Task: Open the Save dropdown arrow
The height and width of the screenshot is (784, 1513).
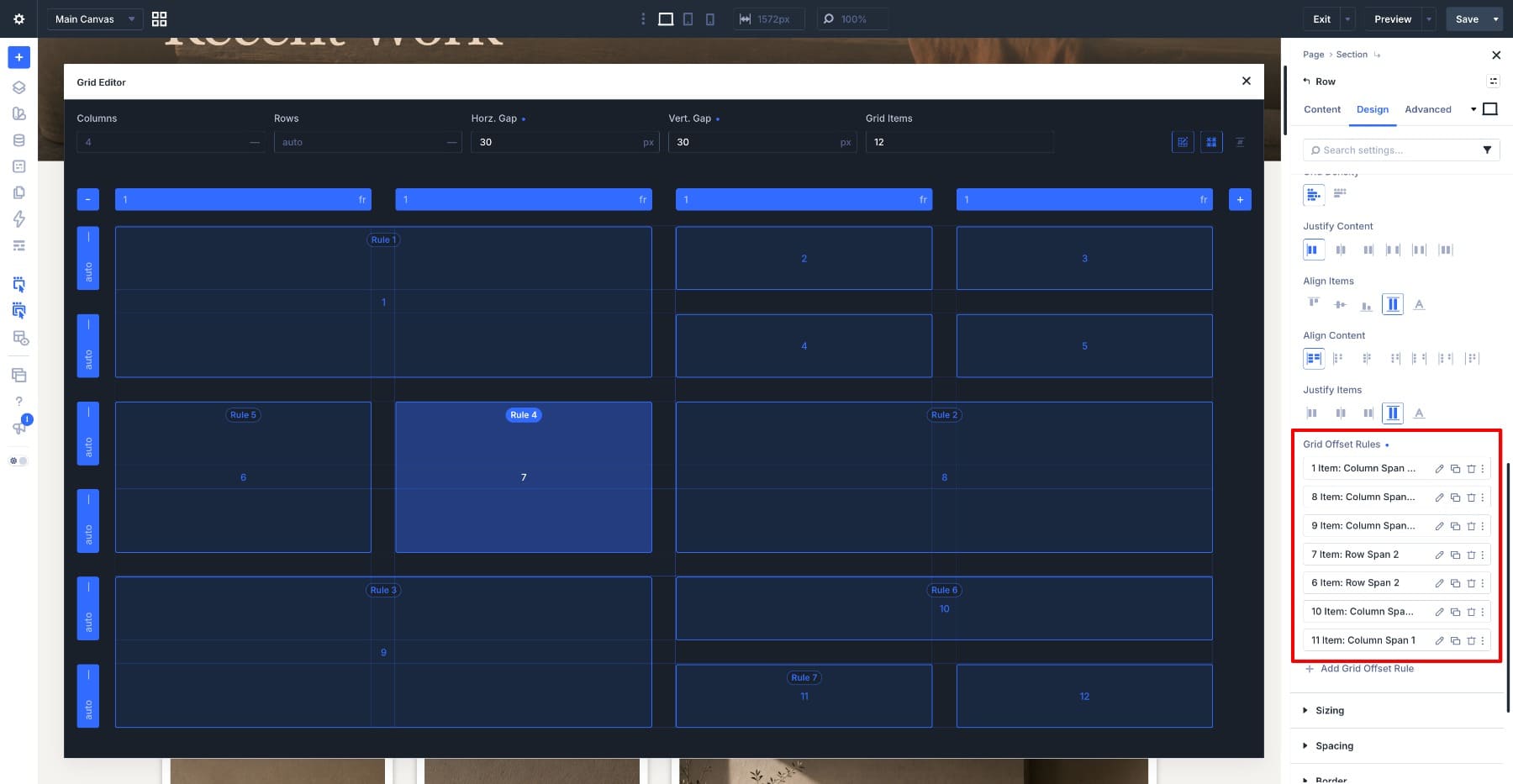Action: tap(1495, 18)
